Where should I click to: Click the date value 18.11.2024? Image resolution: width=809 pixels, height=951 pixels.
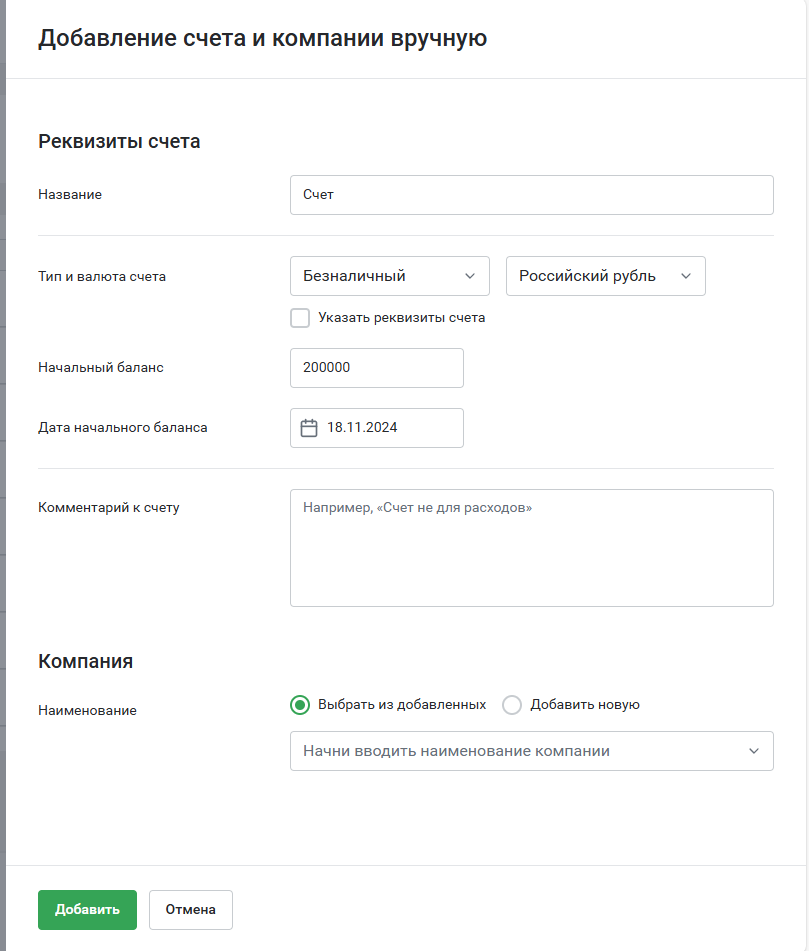[x=362, y=428]
